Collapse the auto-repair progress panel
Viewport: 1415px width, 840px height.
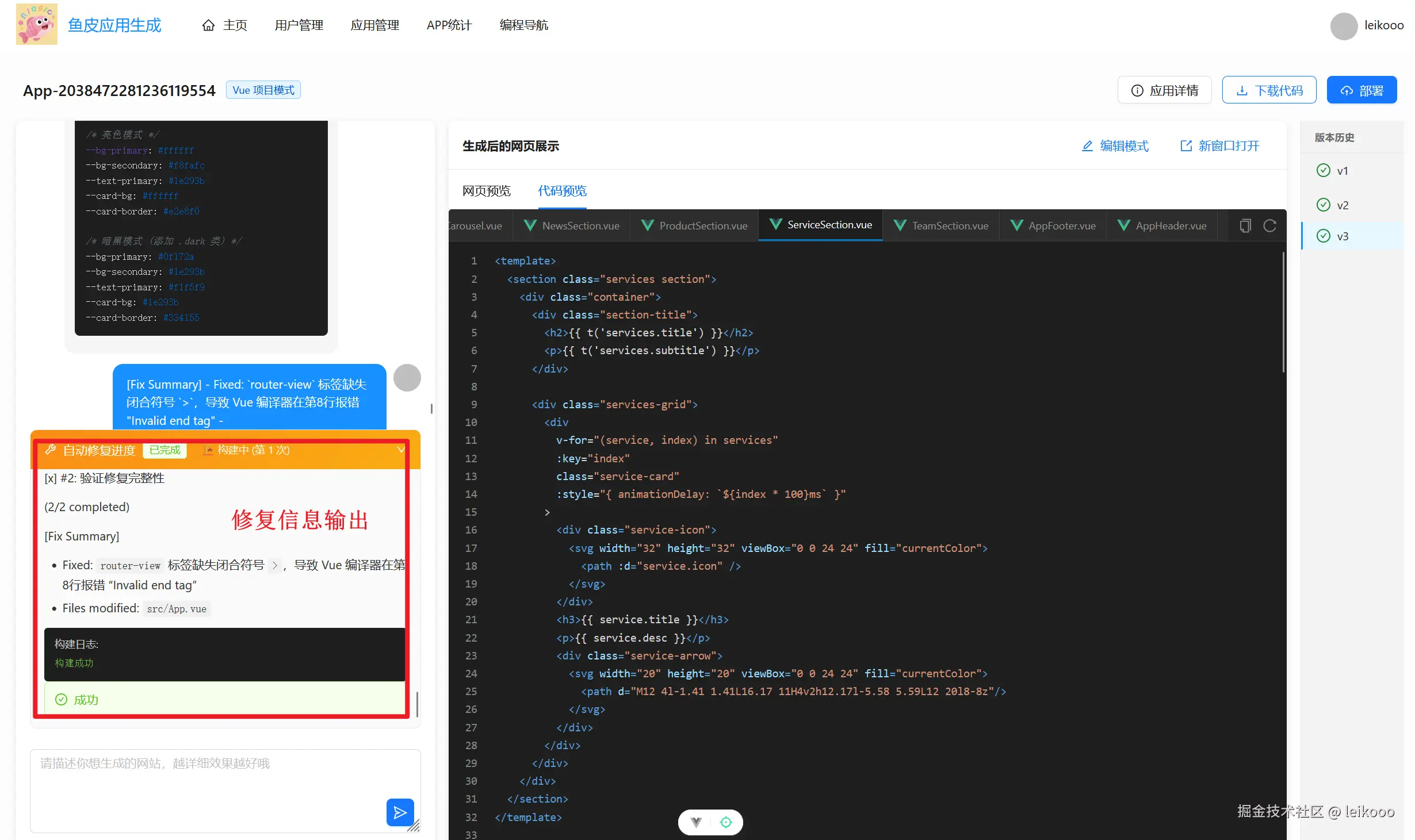click(x=401, y=450)
